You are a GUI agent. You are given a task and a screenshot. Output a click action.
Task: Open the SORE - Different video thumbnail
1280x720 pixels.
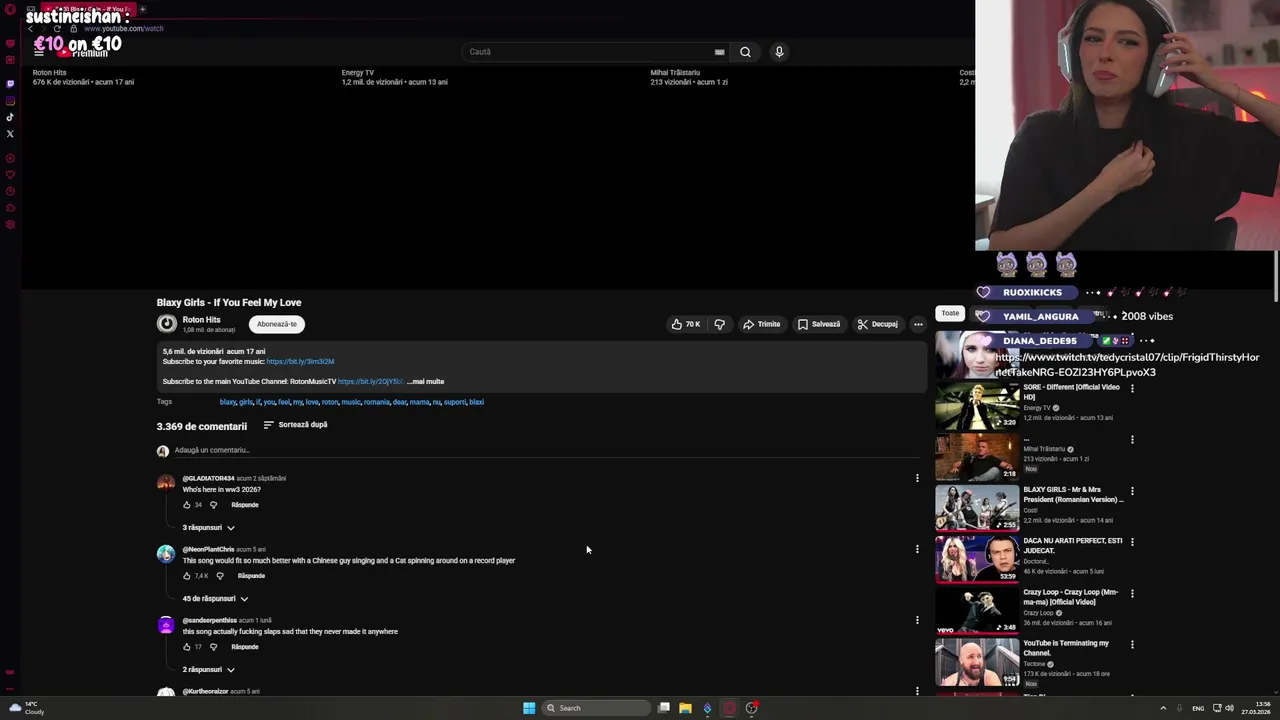(977, 405)
